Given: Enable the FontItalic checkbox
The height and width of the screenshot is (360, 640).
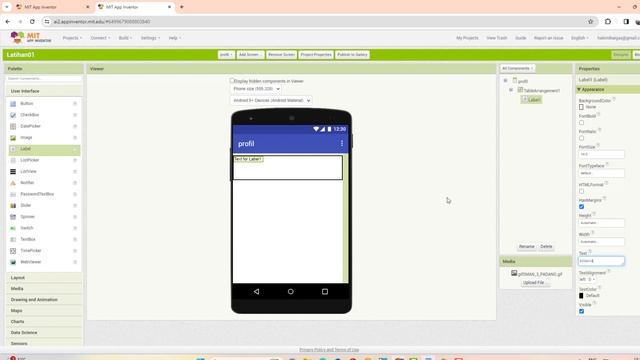Looking at the screenshot, I should 581,138.
